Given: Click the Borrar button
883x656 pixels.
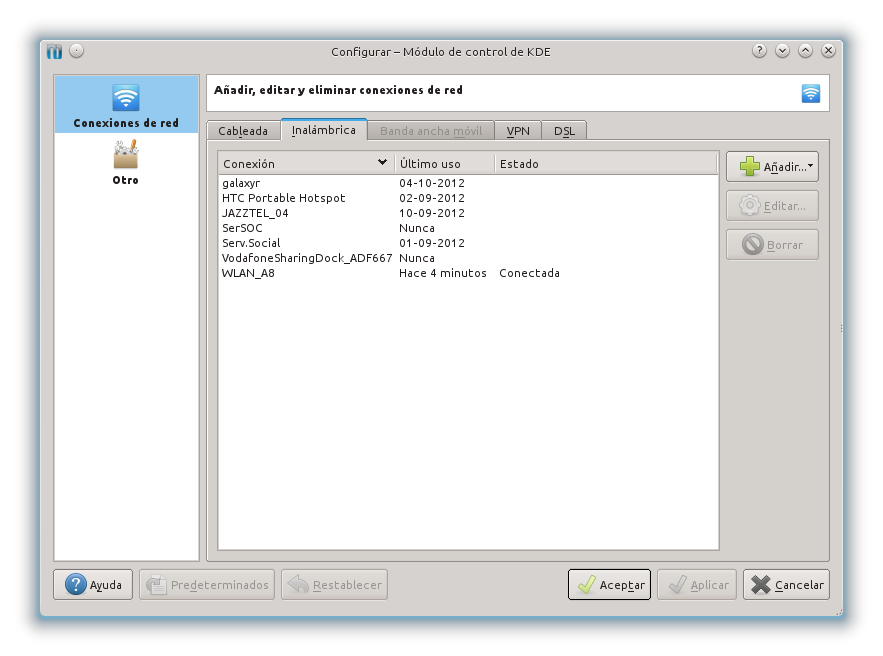Looking at the screenshot, I should coord(772,245).
